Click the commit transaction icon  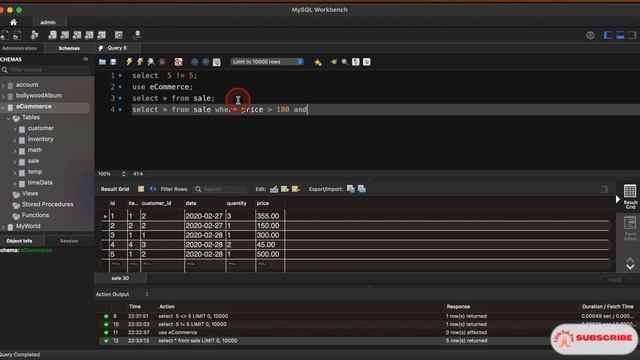click(x=195, y=62)
